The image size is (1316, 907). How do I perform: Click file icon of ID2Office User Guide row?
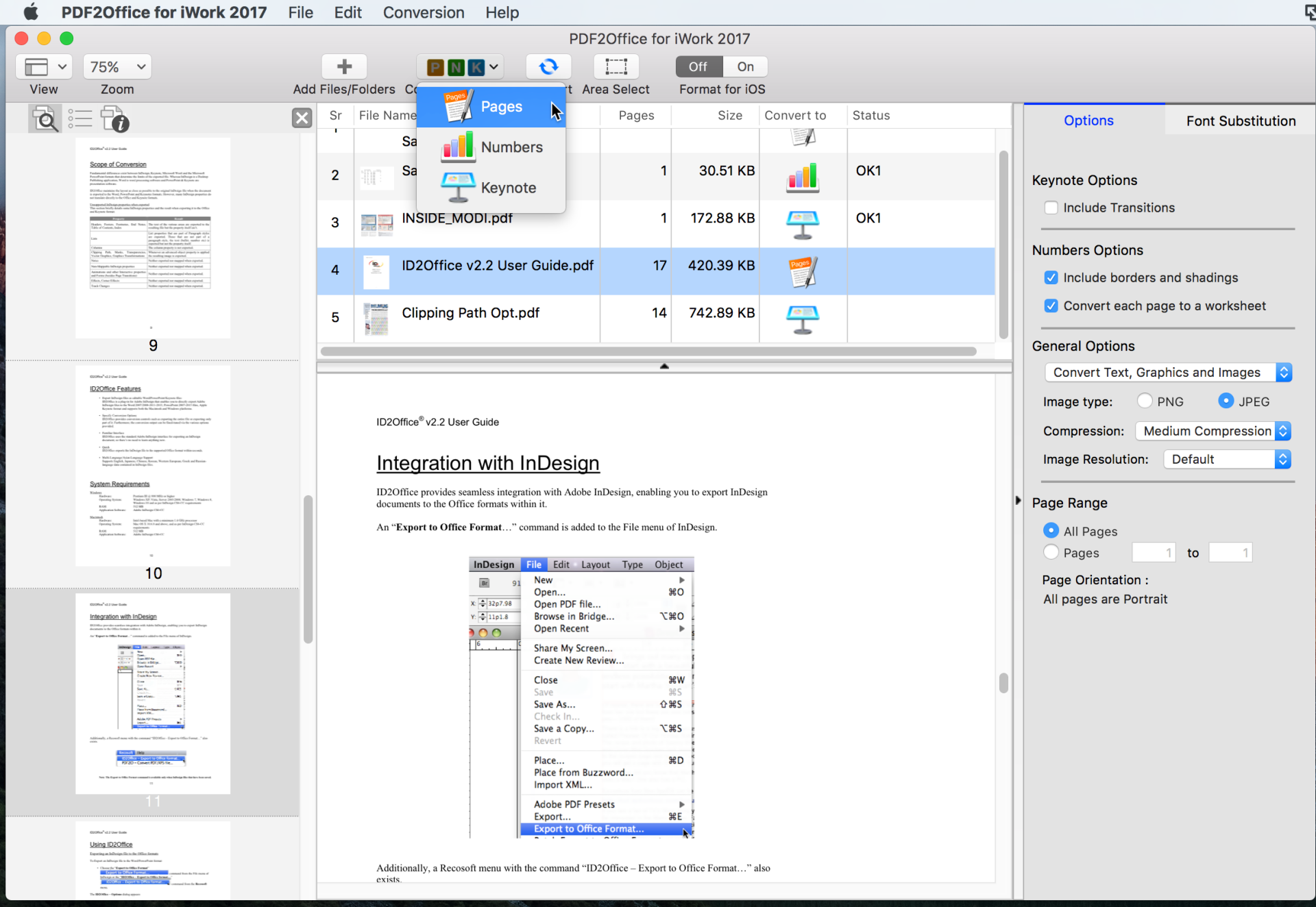376,272
